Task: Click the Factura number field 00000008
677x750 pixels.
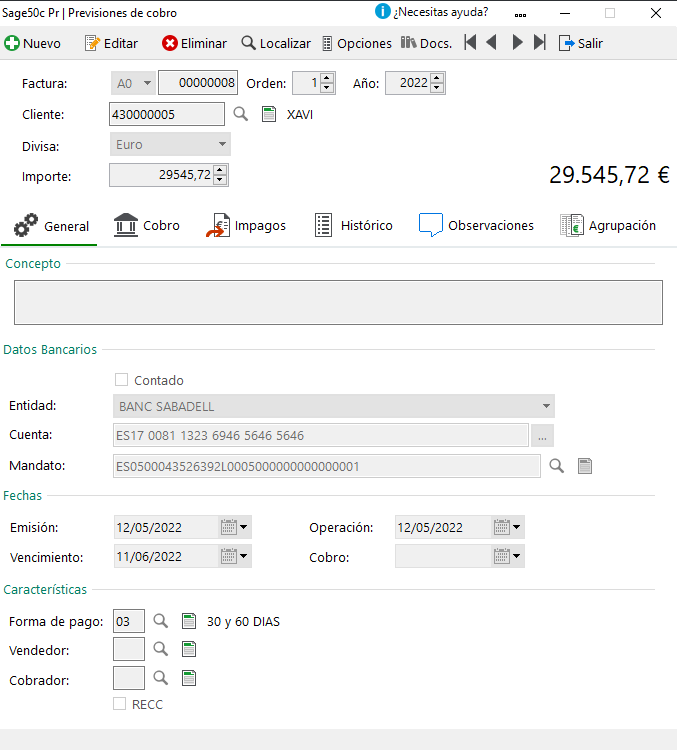Action: [198, 83]
